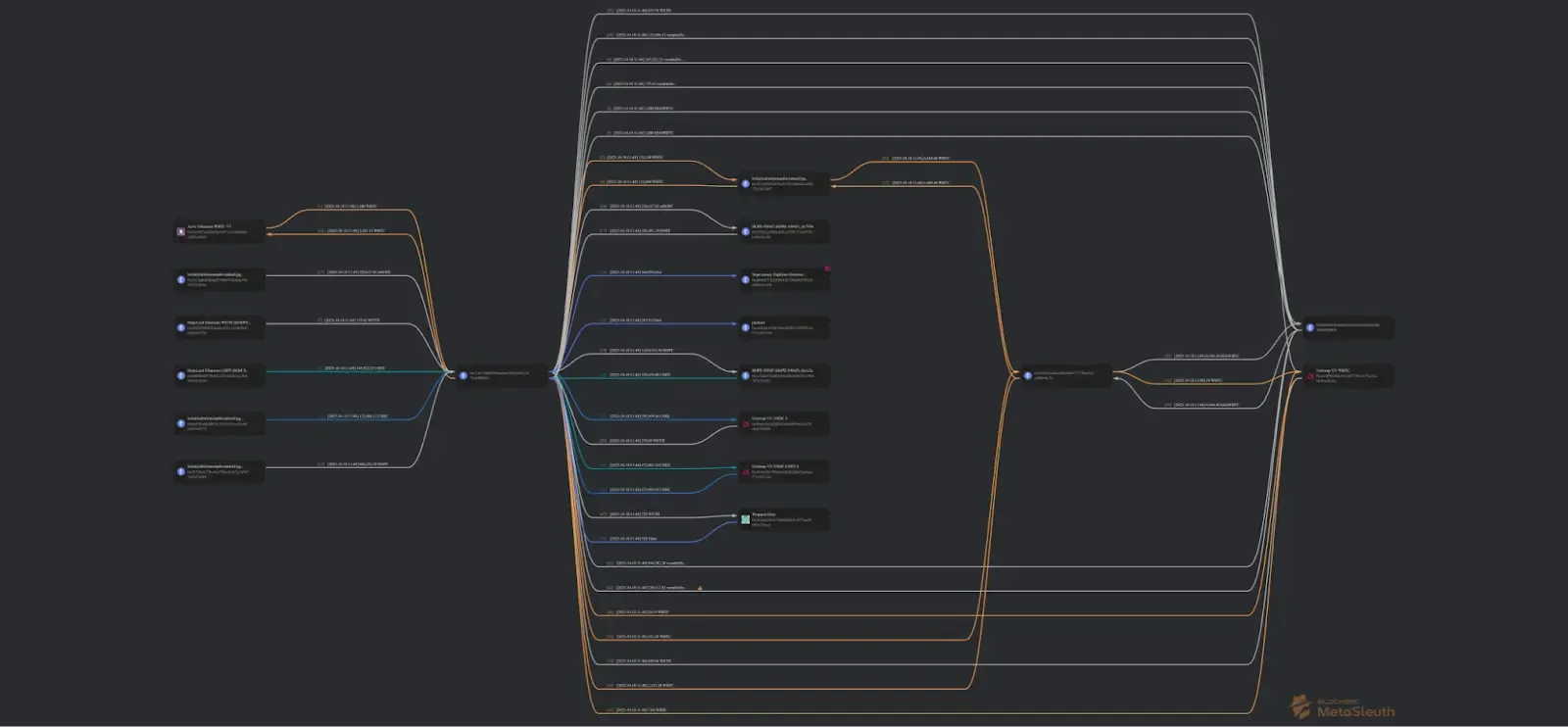
Task: Click the Uniswap icon on Uniswap V3: WBTC node
Action: (1310, 375)
